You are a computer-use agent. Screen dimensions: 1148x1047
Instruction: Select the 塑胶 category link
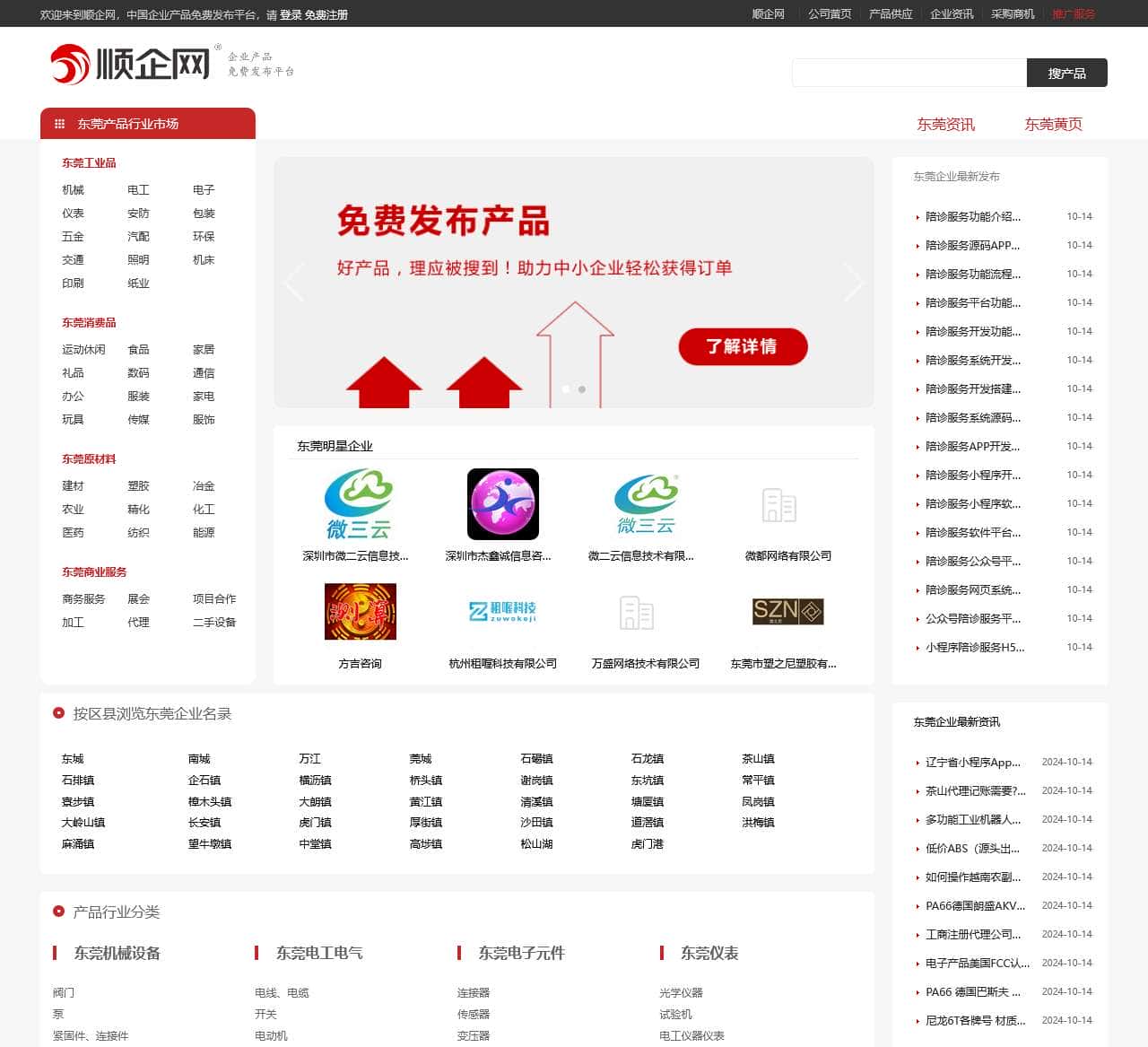click(138, 486)
